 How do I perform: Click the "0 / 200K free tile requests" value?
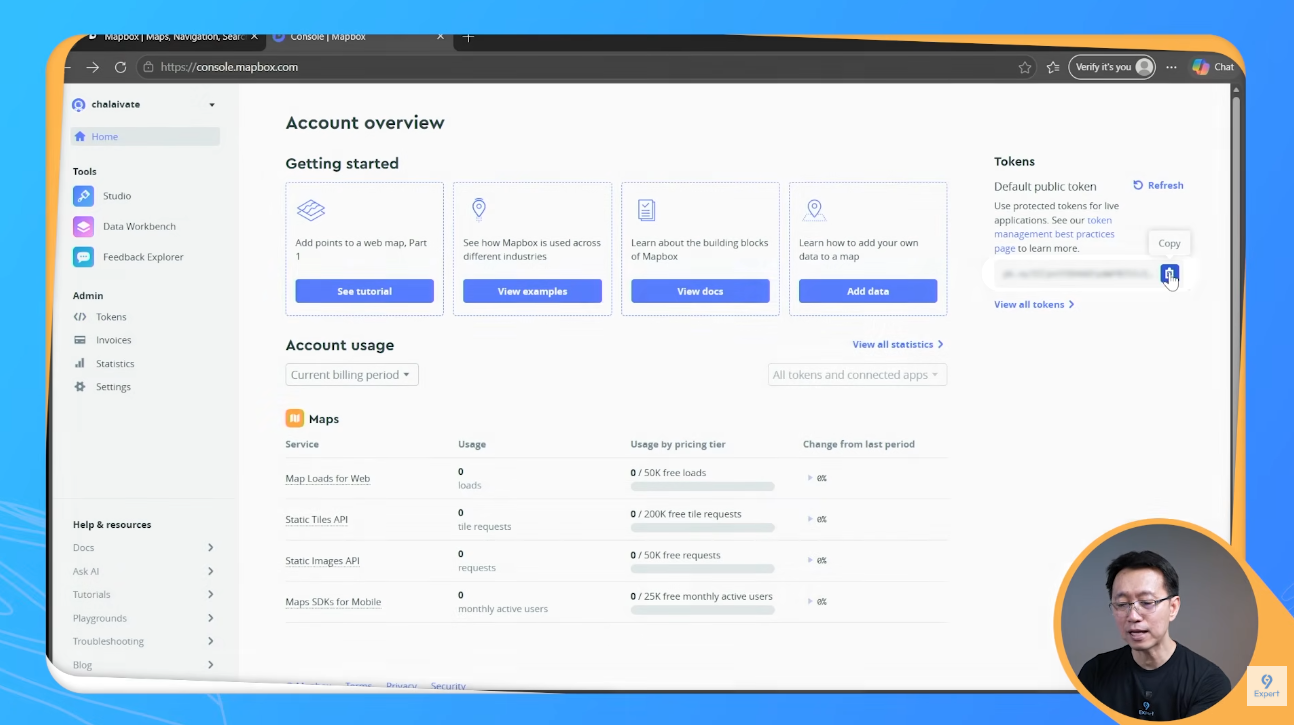coord(686,514)
